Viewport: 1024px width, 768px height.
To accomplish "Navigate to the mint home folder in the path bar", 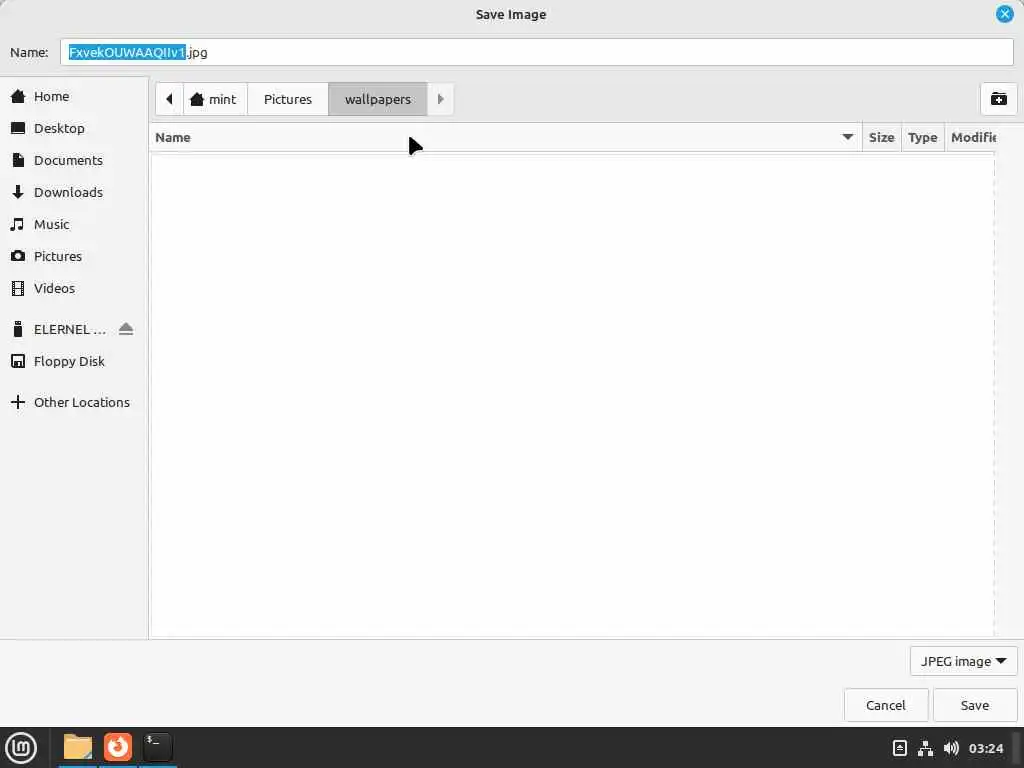I will [x=215, y=99].
